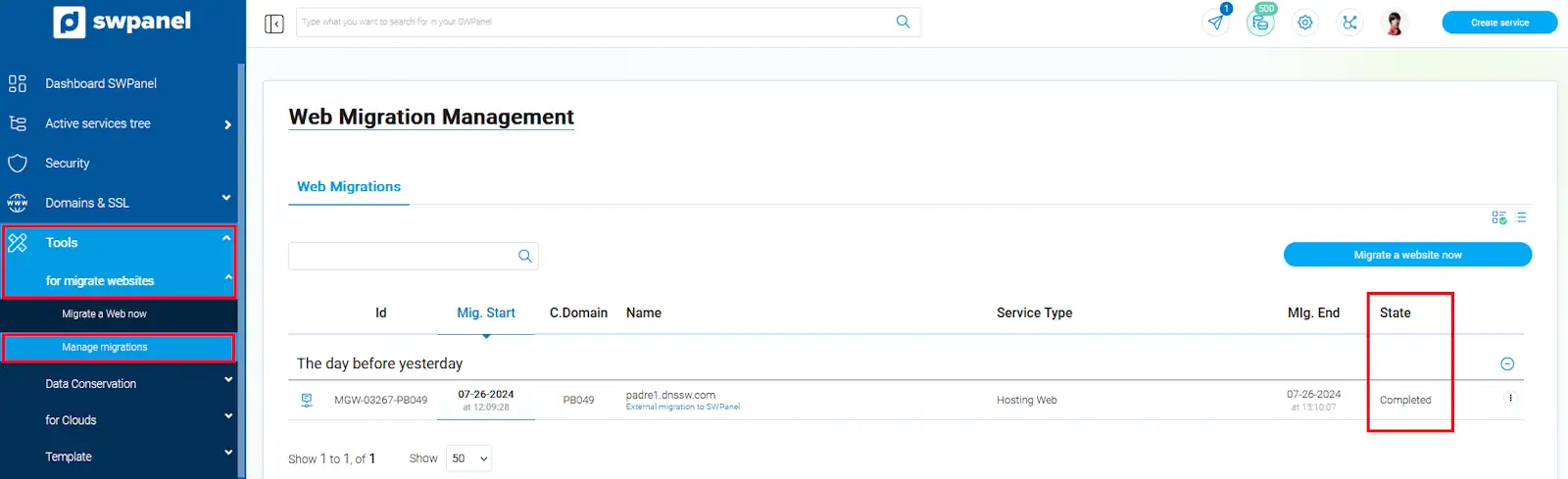Open the user profile avatar
Image resolution: width=1568 pixels, height=479 pixels.
1395,23
